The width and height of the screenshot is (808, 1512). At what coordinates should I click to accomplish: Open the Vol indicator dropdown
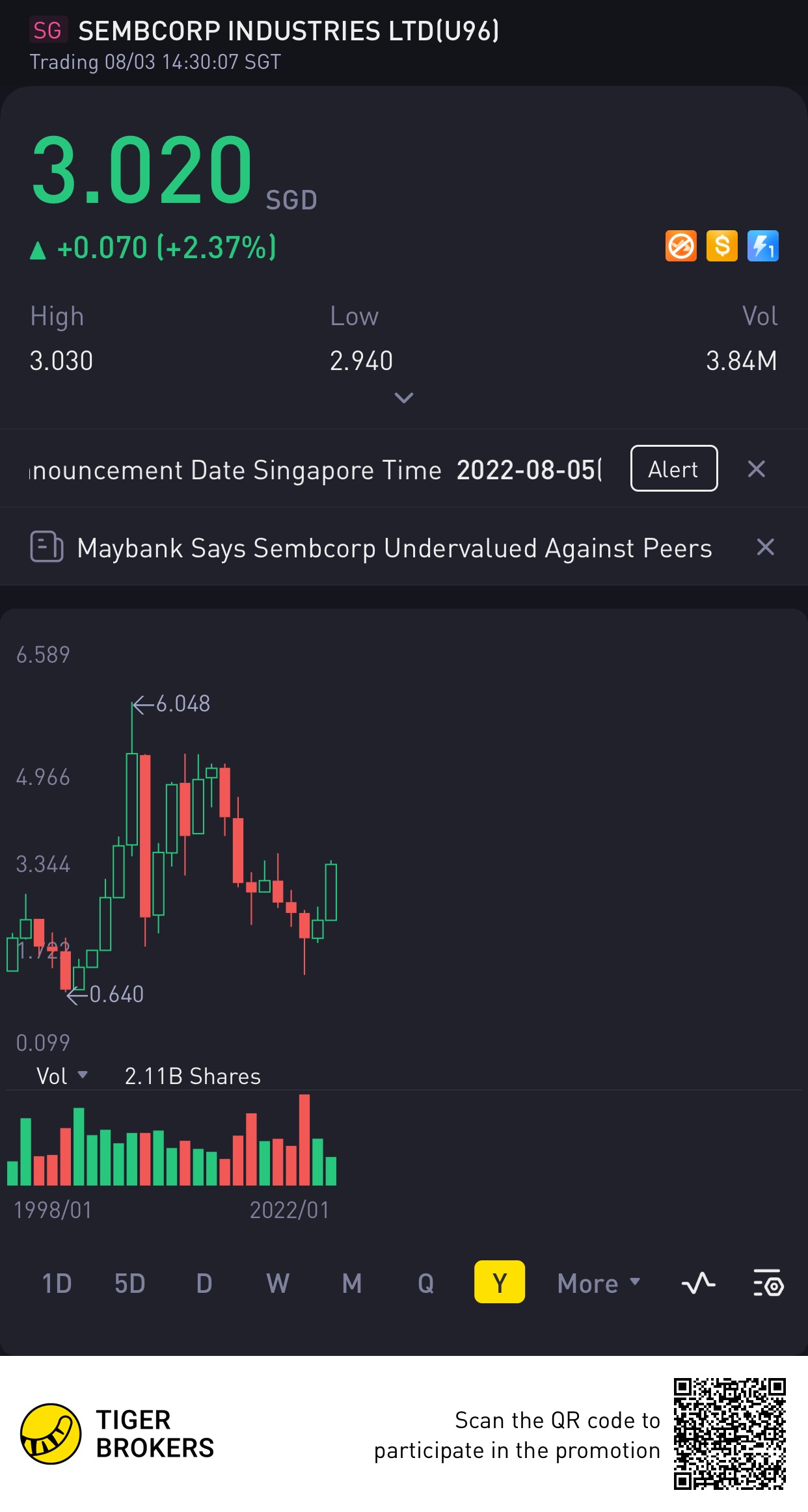point(61,1076)
